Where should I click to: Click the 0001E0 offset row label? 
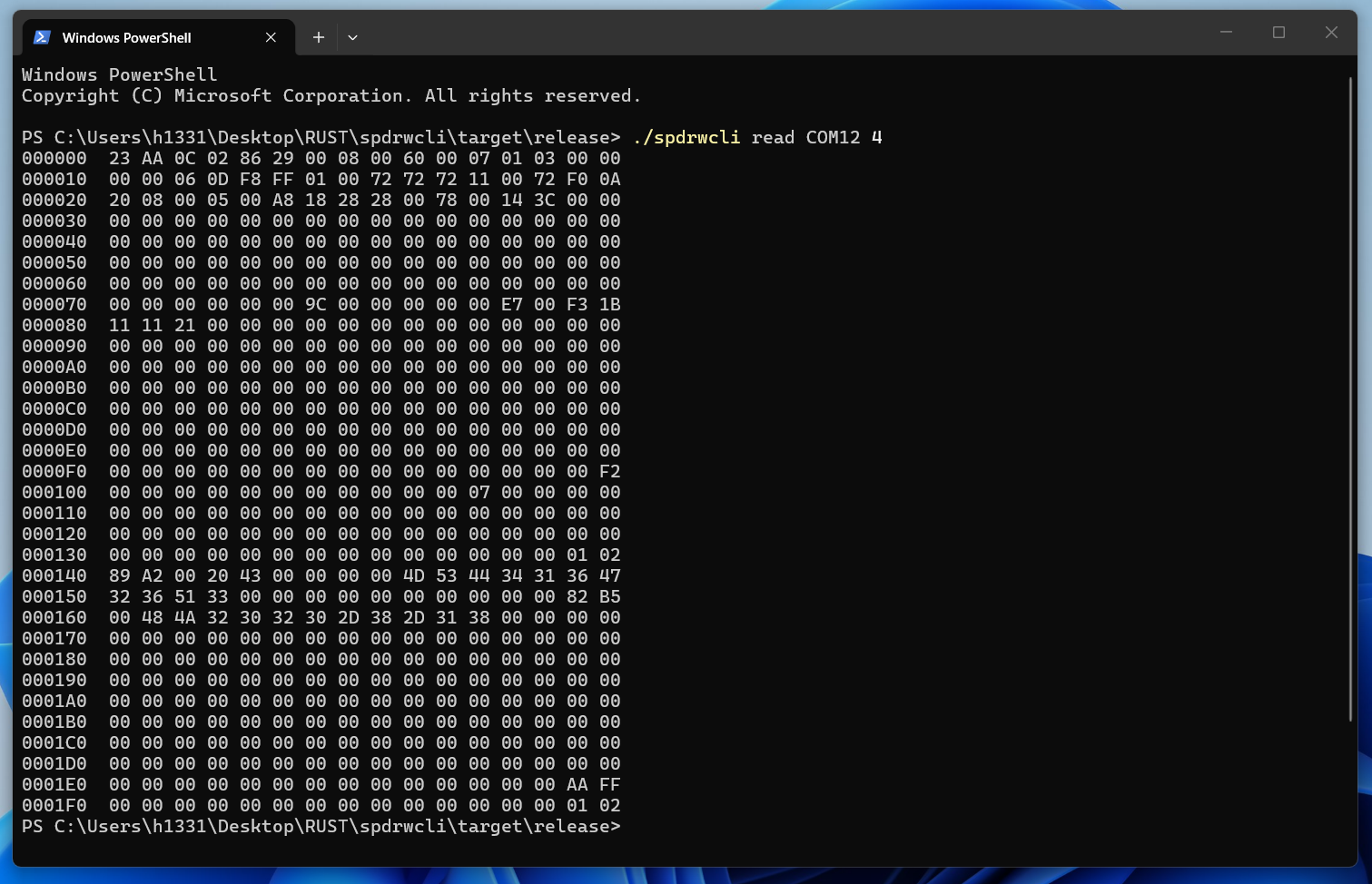(54, 784)
